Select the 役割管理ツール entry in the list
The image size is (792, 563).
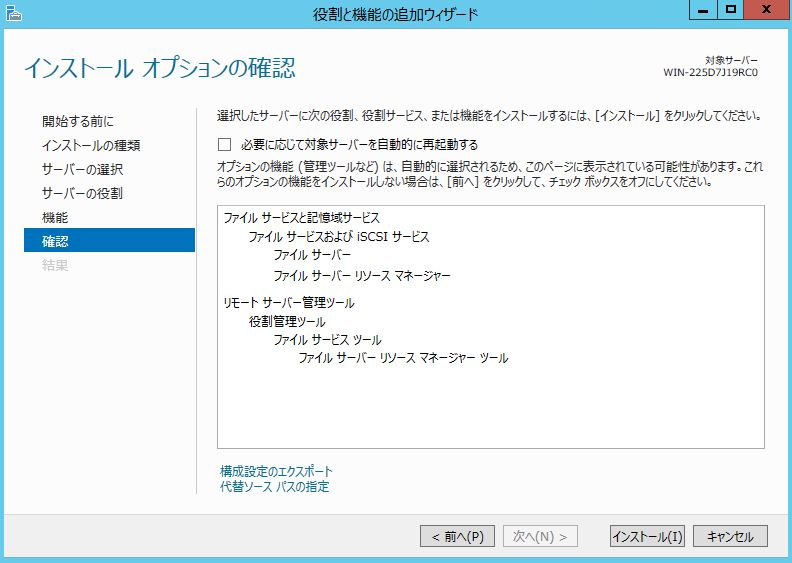(287, 321)
